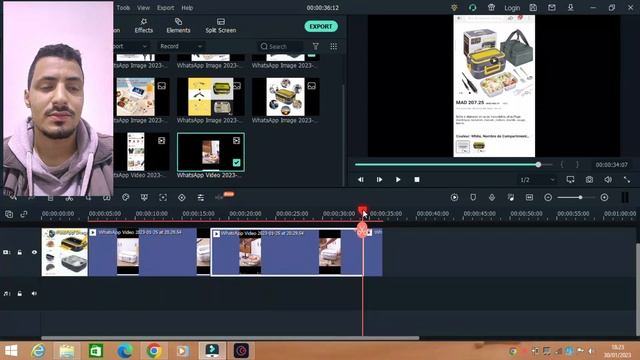Open the Effects panel
Image resolution: width=640 pixels, height=360 pixels.
click(x=144, y=25)
